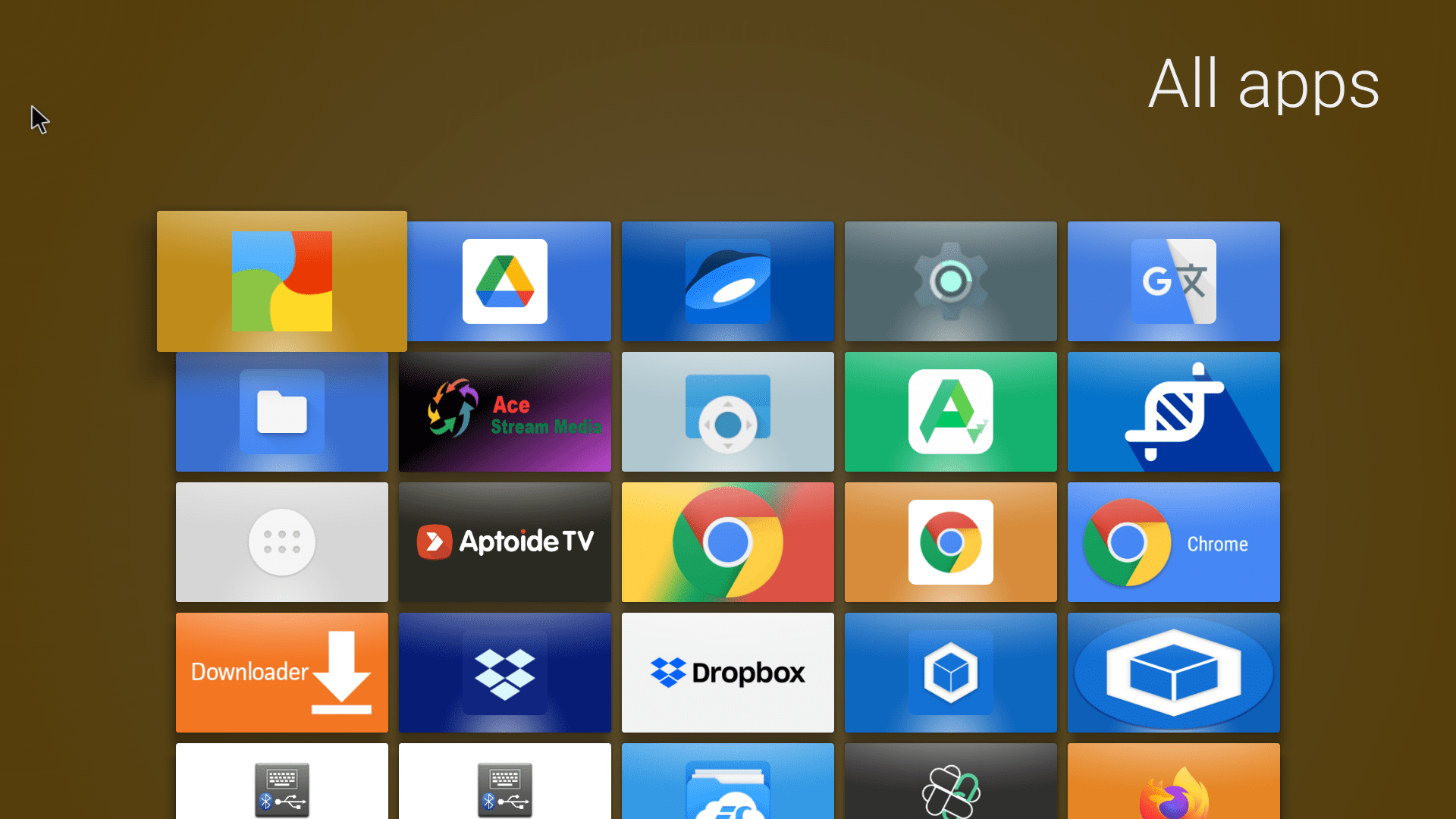This screenshot has height=819, width=1456.
Task: Open Dropbox cloud storage
Action: [728, 671]
